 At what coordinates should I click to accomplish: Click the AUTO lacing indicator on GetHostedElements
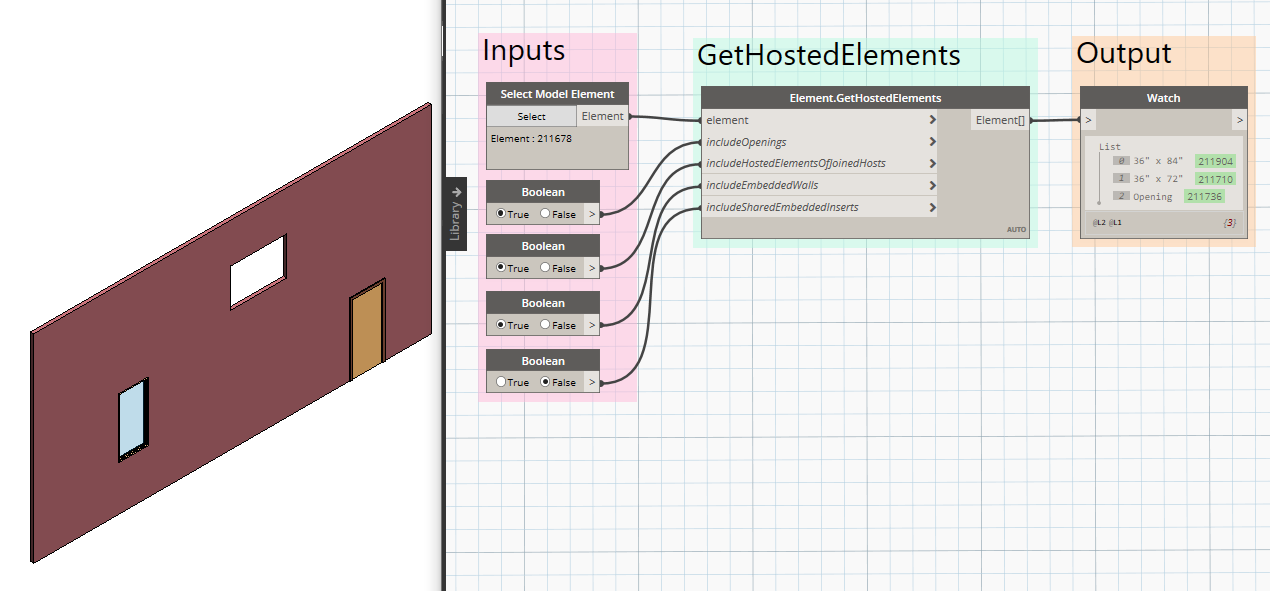point(1017,229)
